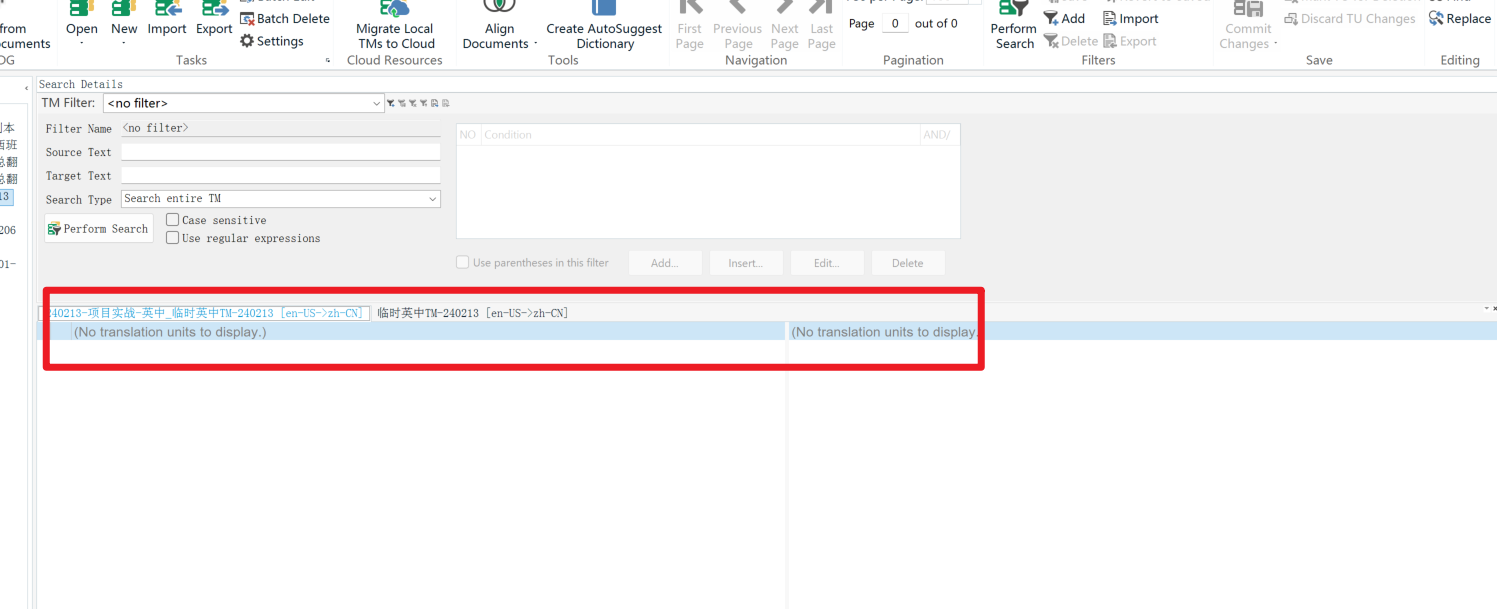Delete the filter in Filters group
Viewport: 1497px width, 609px height.
1070,41
